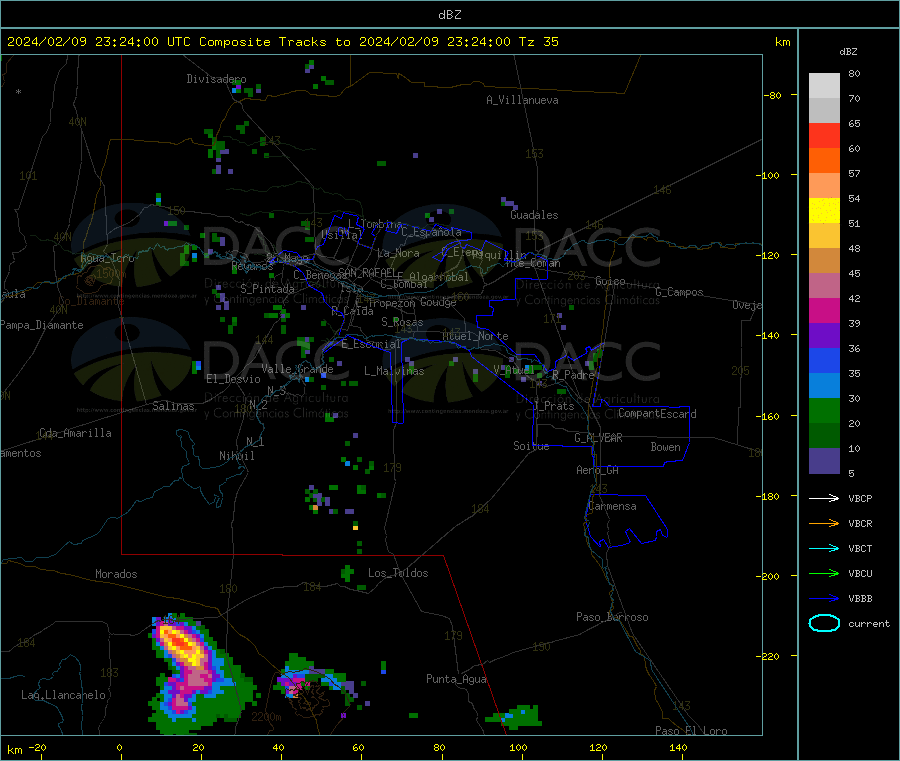
Task: Click the Soitue location label
Action: click(531, 446)
